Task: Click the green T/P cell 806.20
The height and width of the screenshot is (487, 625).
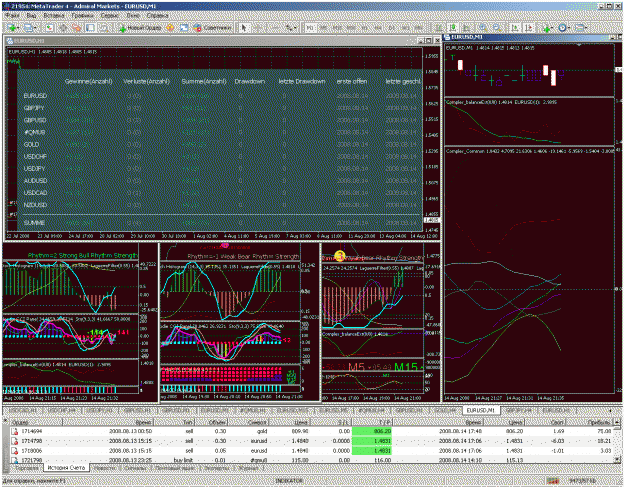Action: click(371, 431)
